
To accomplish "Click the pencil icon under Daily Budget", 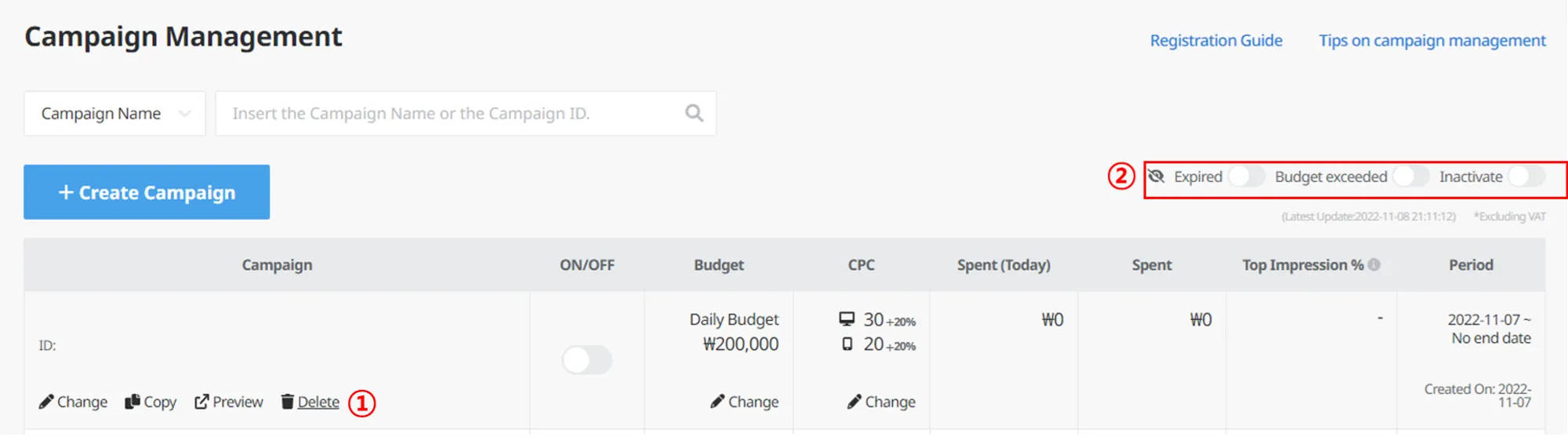I will click(x=717, y=402).
